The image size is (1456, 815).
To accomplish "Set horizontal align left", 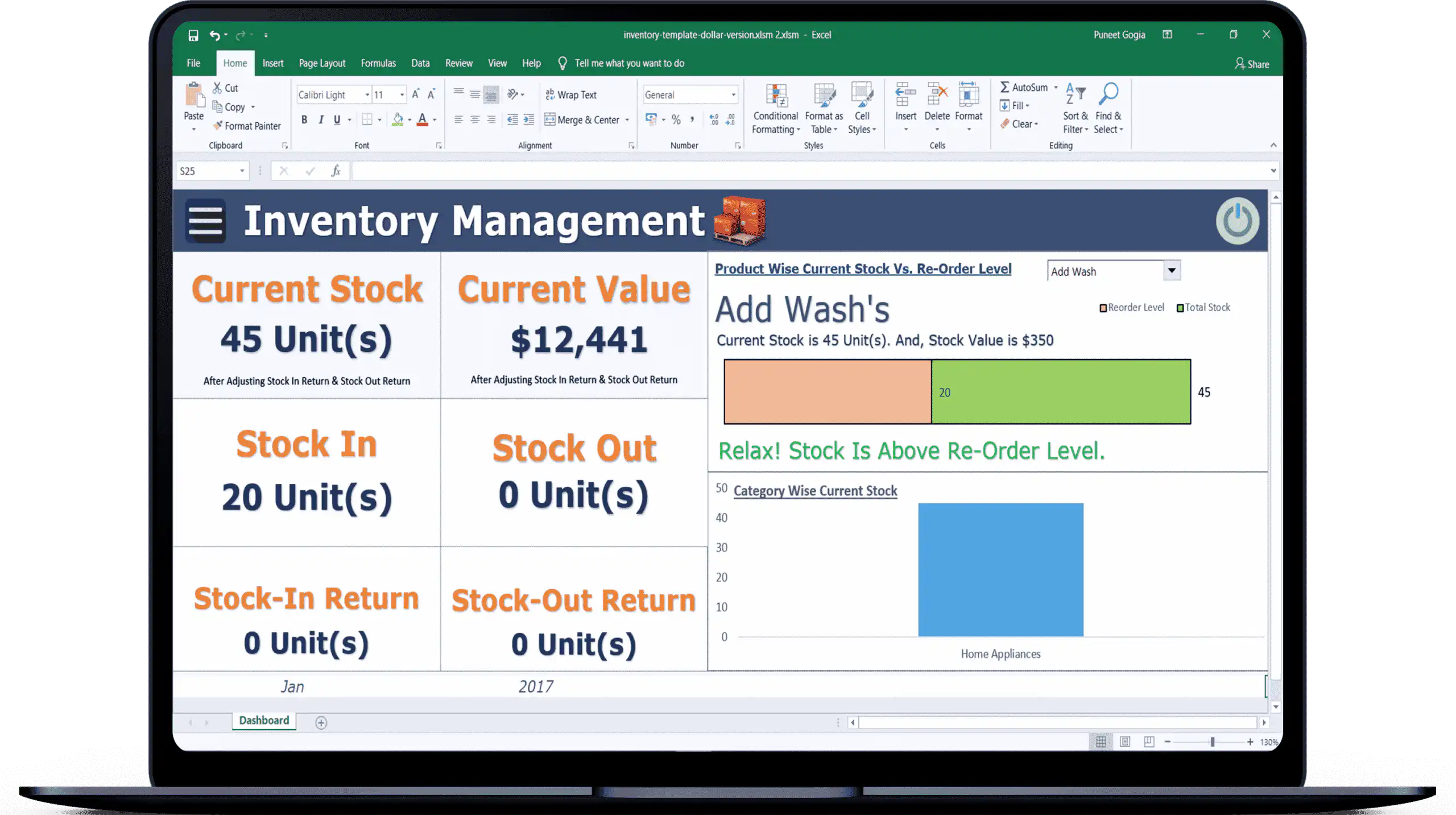I will point(458,119).
